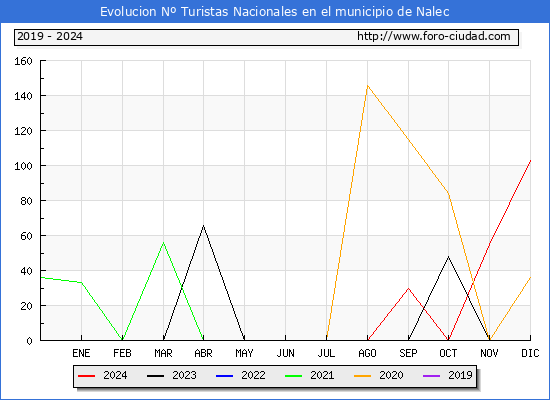Screen dimensions: 550x400
Task: Click the red 2024 legend swatch
Action: click(87, 376)
